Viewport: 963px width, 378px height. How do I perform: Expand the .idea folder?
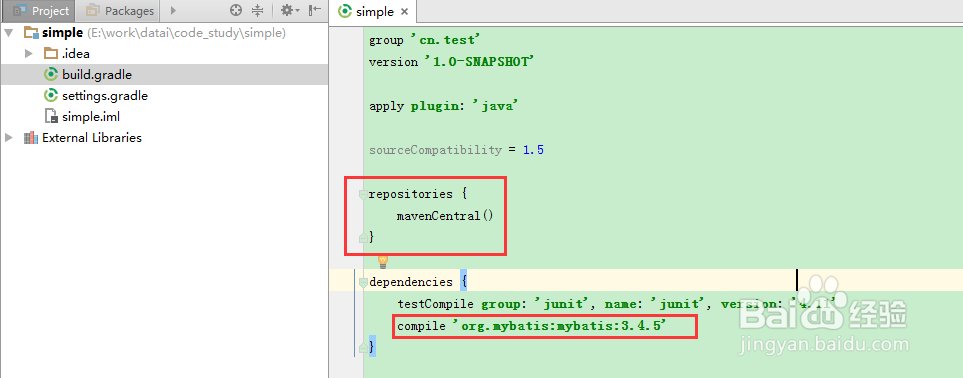(29, 53)
